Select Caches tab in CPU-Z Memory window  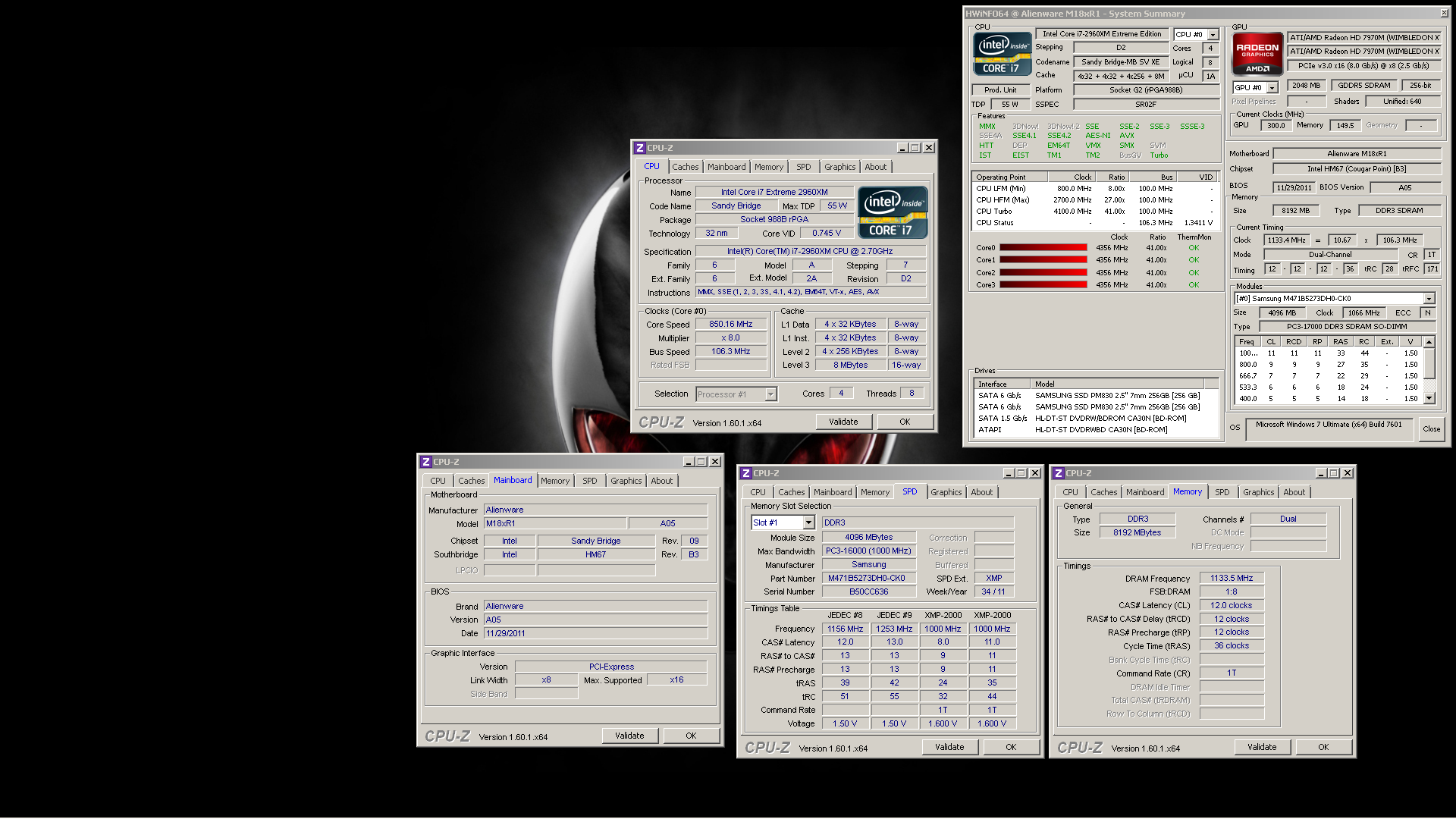(x=1103, y=492)
